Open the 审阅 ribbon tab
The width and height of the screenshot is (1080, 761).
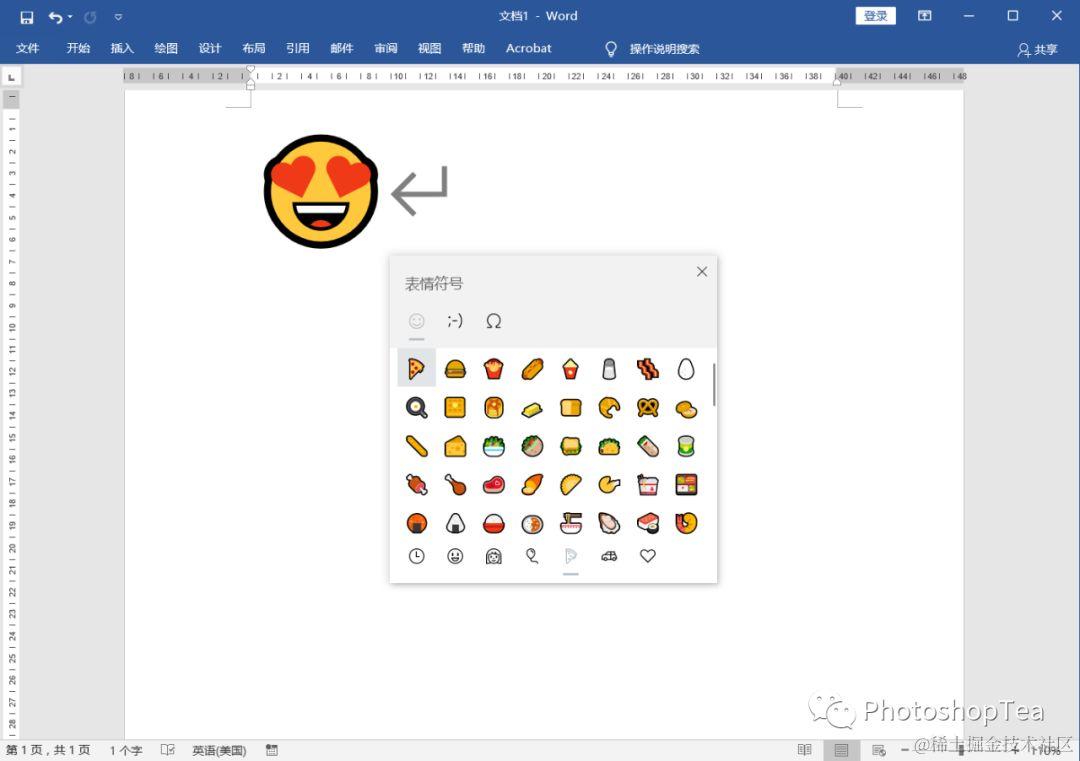[x=386, y=48]
